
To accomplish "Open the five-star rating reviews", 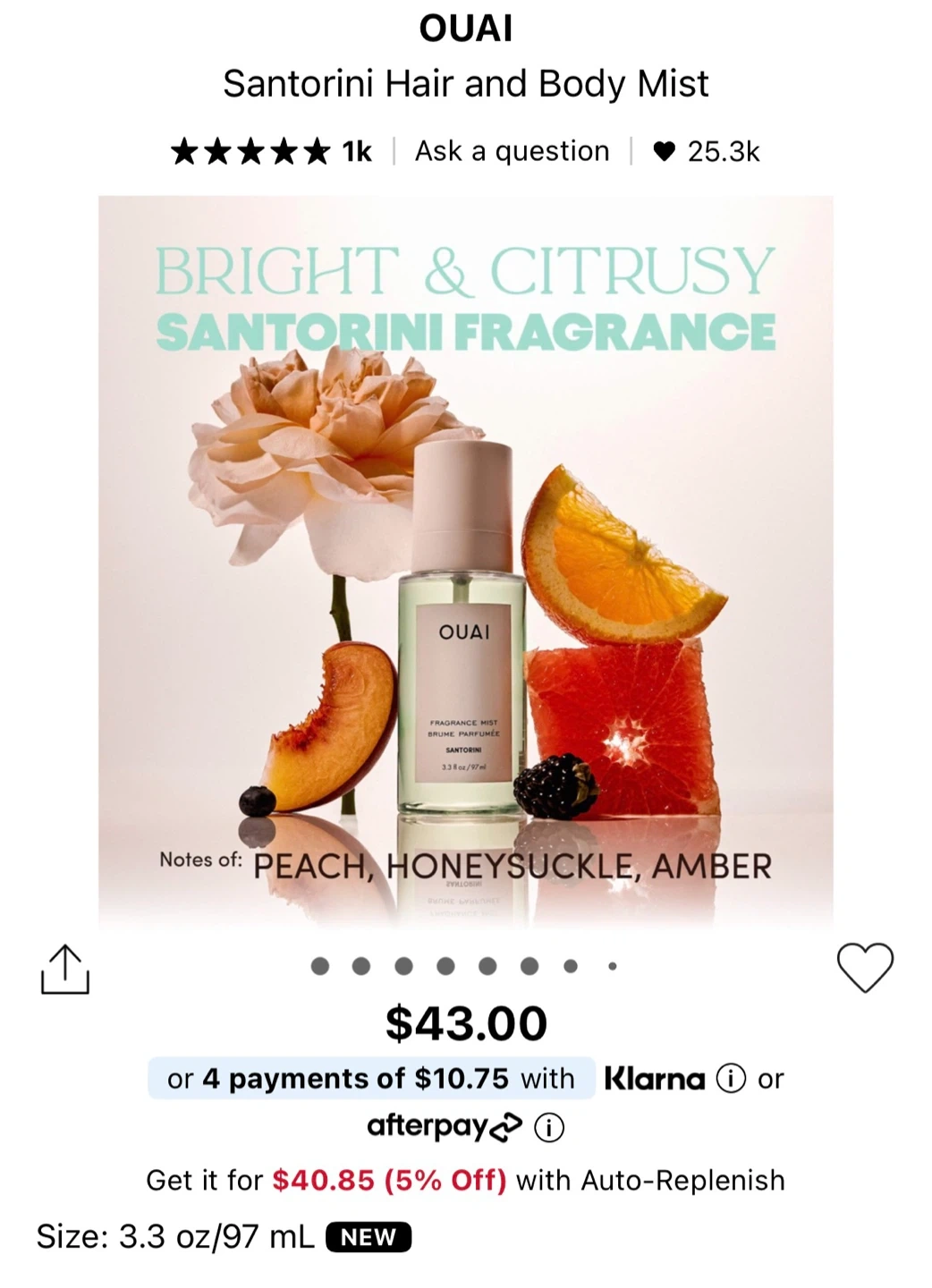I will (271, 151).
